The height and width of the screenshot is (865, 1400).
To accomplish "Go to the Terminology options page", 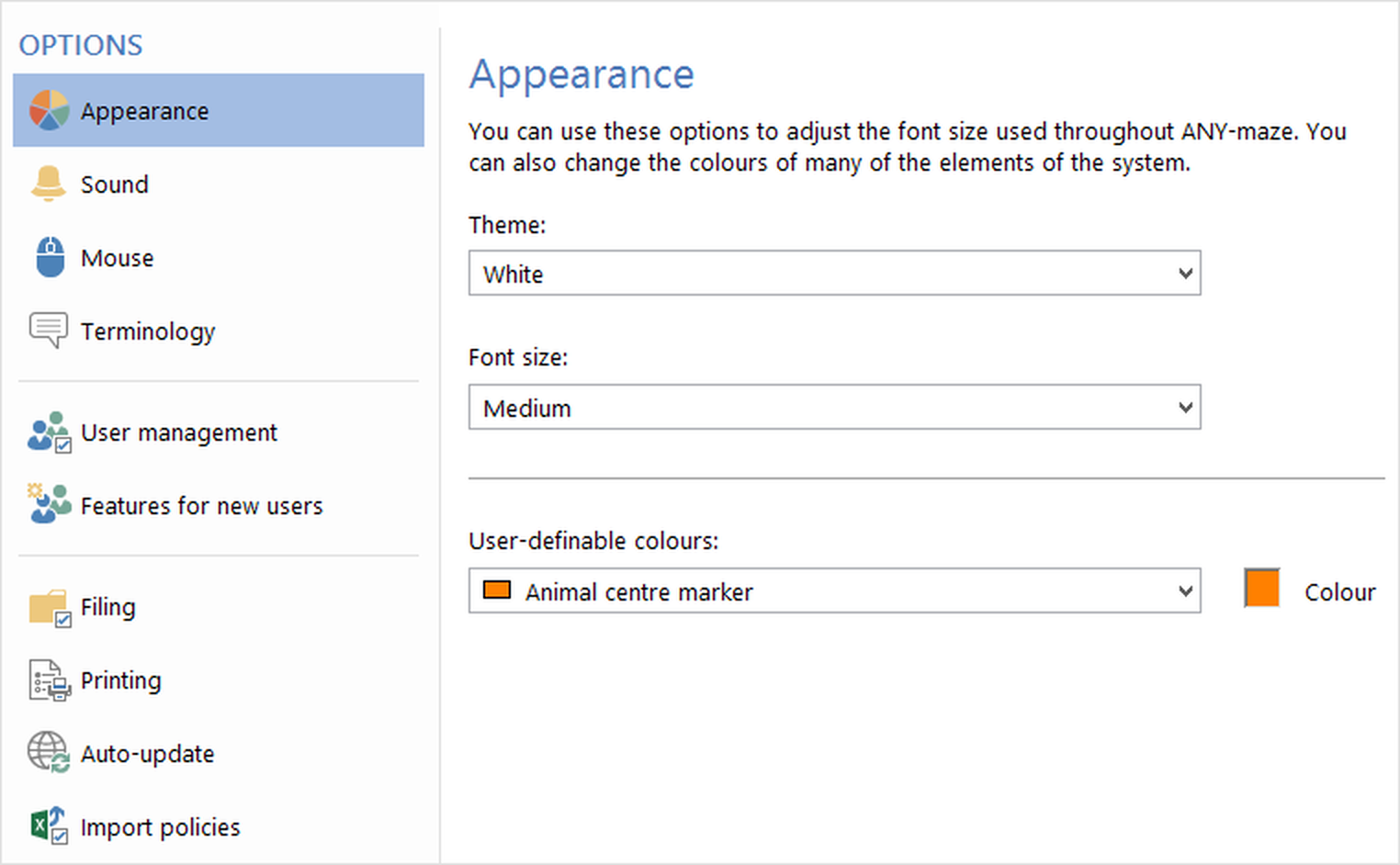I will (148, 331).
